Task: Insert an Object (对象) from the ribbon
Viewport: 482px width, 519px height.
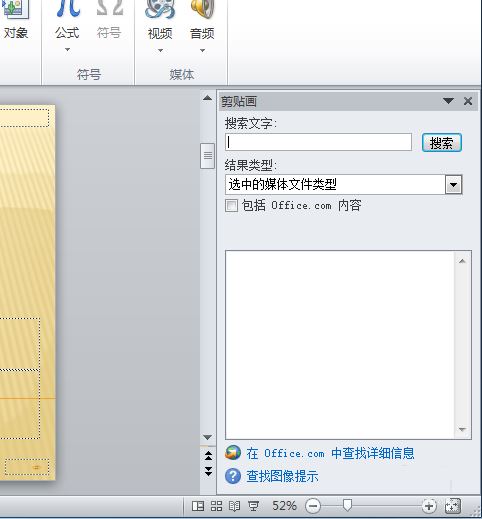Action: (x=15, y=20)
